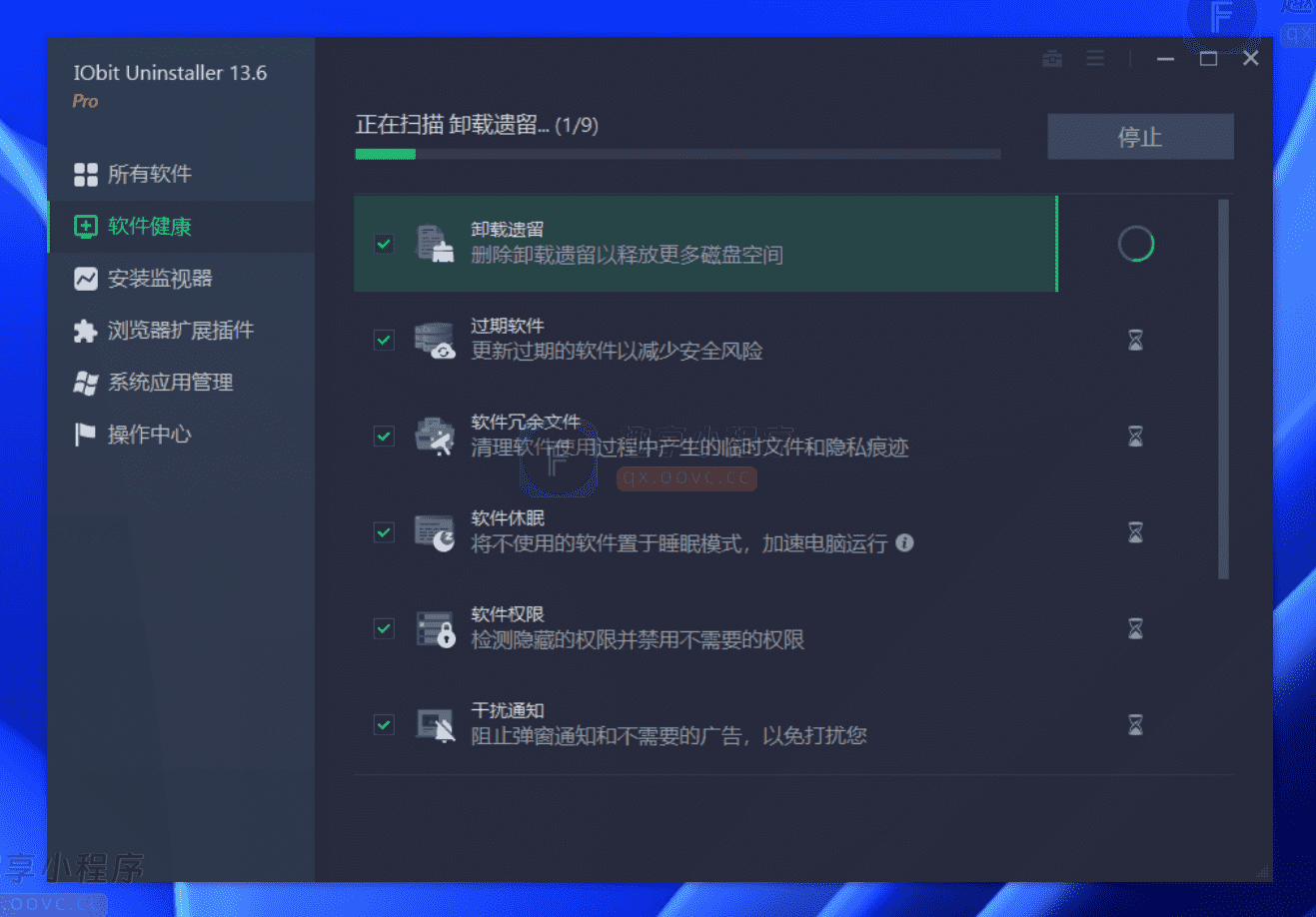The image size is (1316, 917).
Task: Minimize the IObit Uninstaller window
Action: coord(1165,59)
